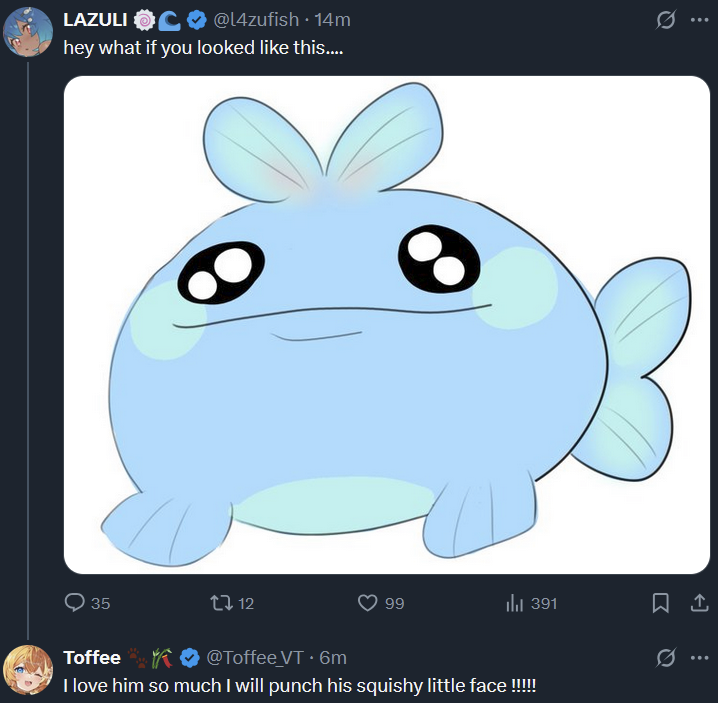Click the verified badge beside LAZULI's name

coord(198,20)
